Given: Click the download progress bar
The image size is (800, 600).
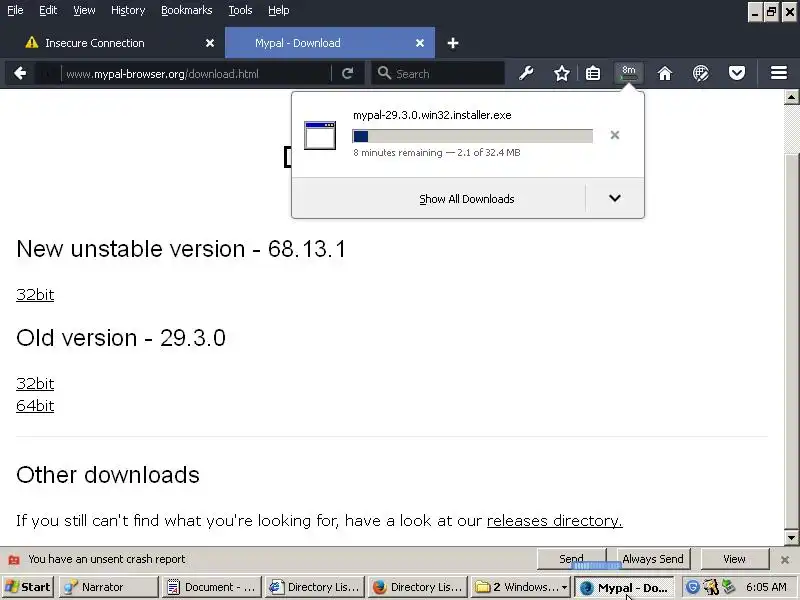Looking at the screenshot, I should point(472,136).
